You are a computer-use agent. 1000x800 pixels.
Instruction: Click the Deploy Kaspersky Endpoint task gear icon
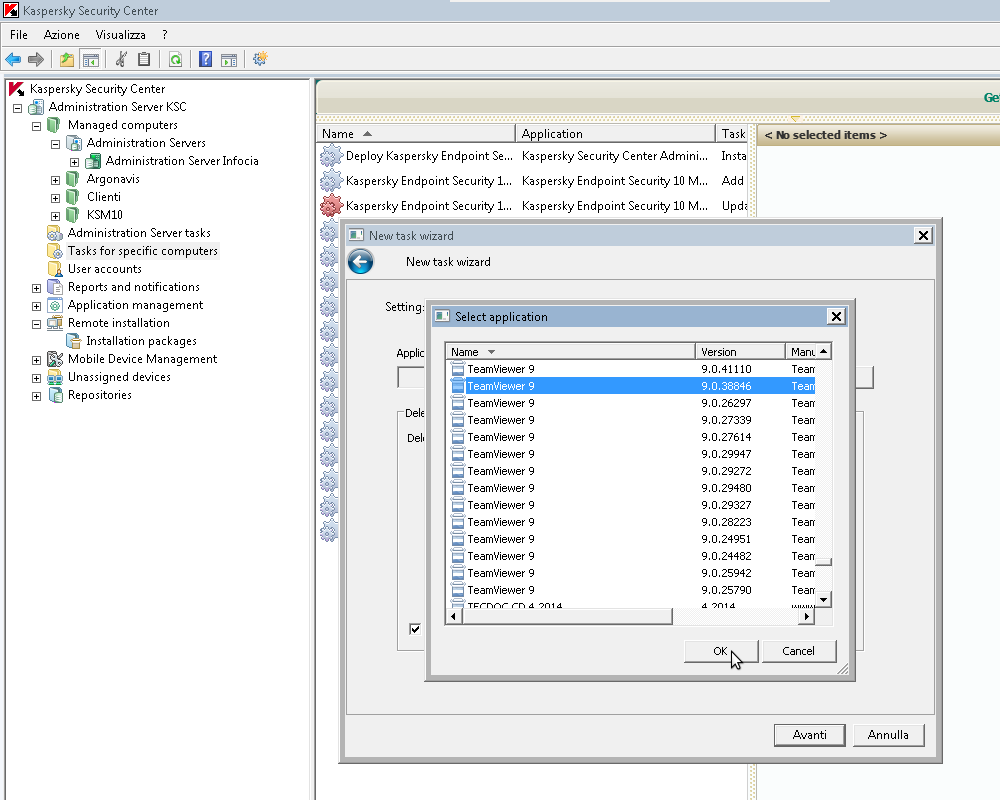tap(330, 156)
